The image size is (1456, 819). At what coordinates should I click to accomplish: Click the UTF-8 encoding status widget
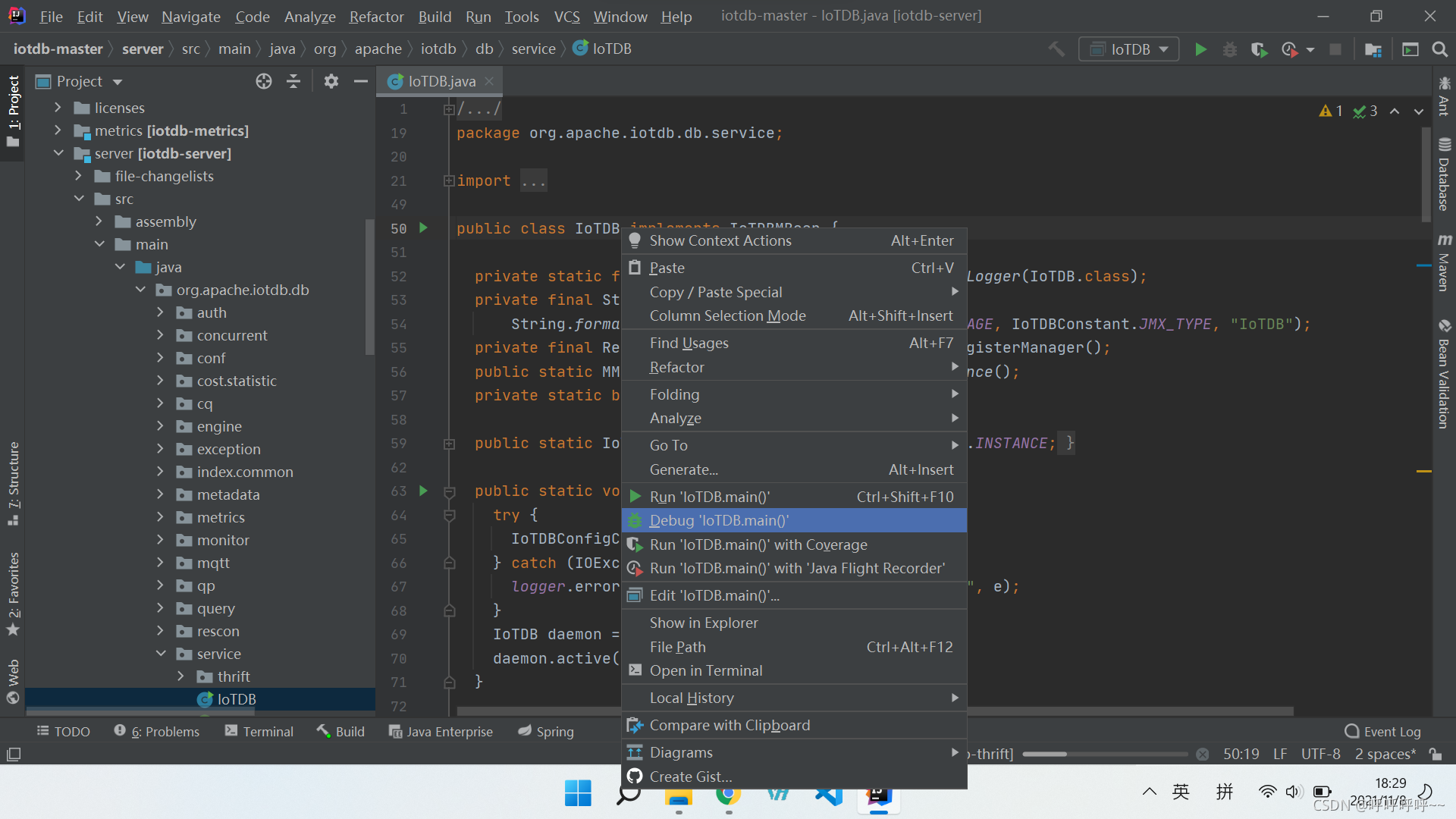coord(1320,754)
